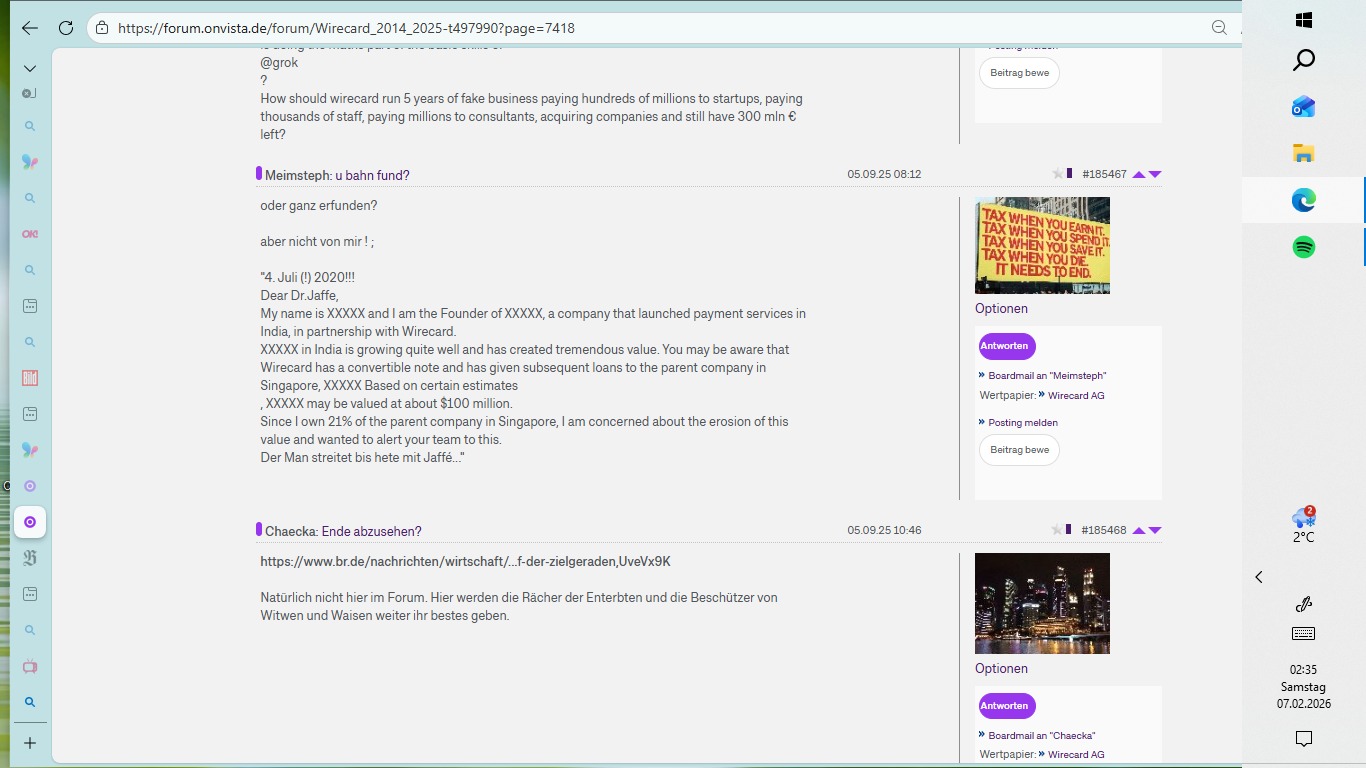
Task: Click the browser back arrow
Action: [30, 28]
